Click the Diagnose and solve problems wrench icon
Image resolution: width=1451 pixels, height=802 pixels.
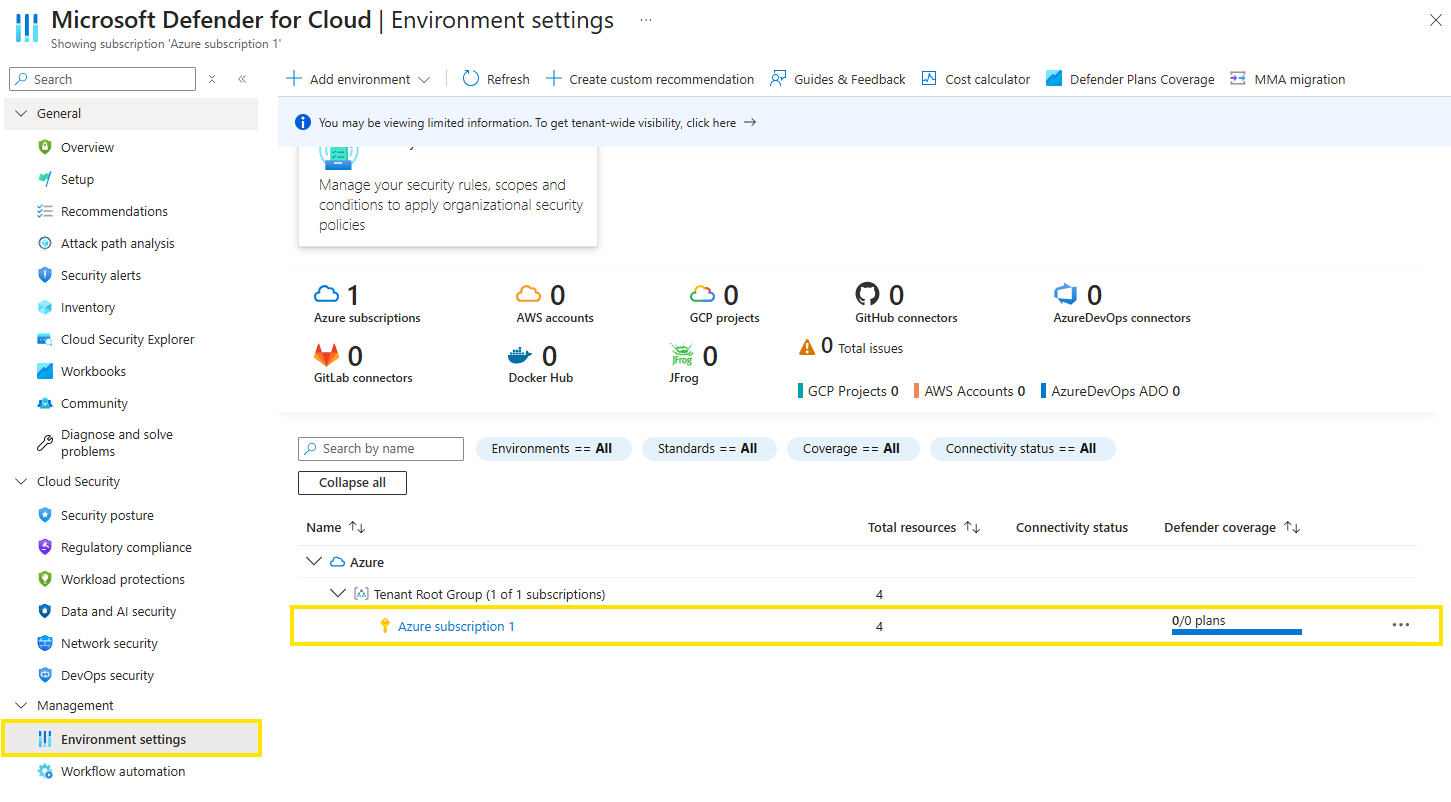coord(44,443)
